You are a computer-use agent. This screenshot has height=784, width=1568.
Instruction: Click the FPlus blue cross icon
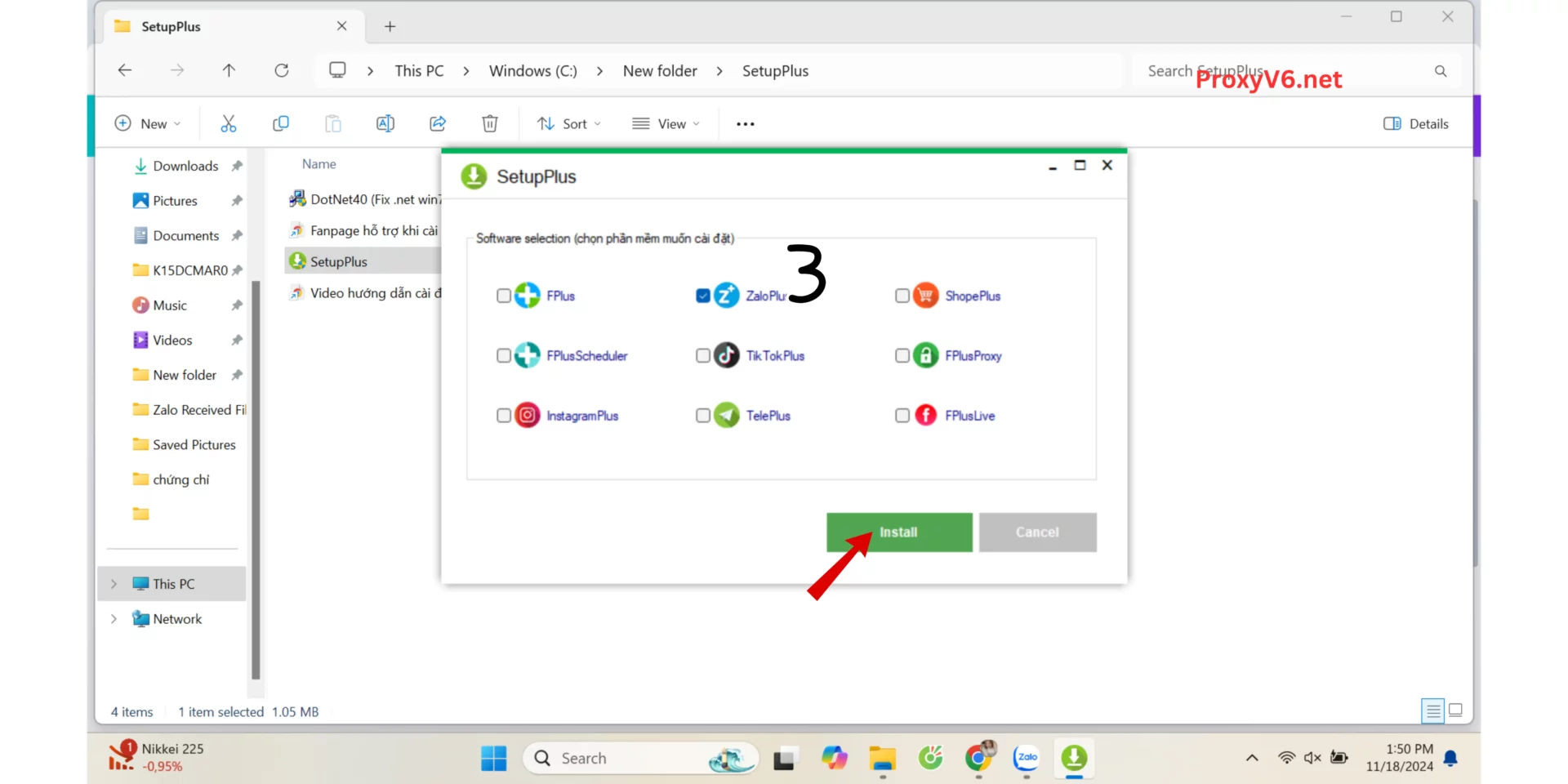pos(528,295)
